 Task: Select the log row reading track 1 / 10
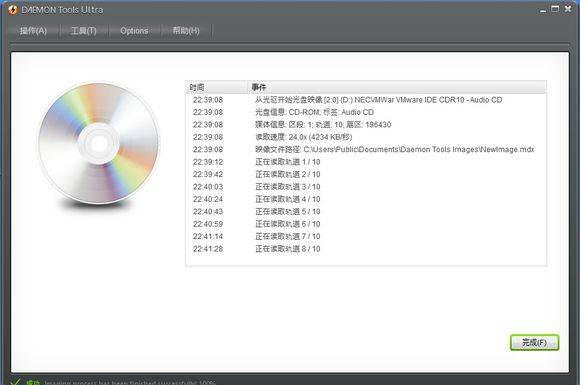[x=366, y=162]
